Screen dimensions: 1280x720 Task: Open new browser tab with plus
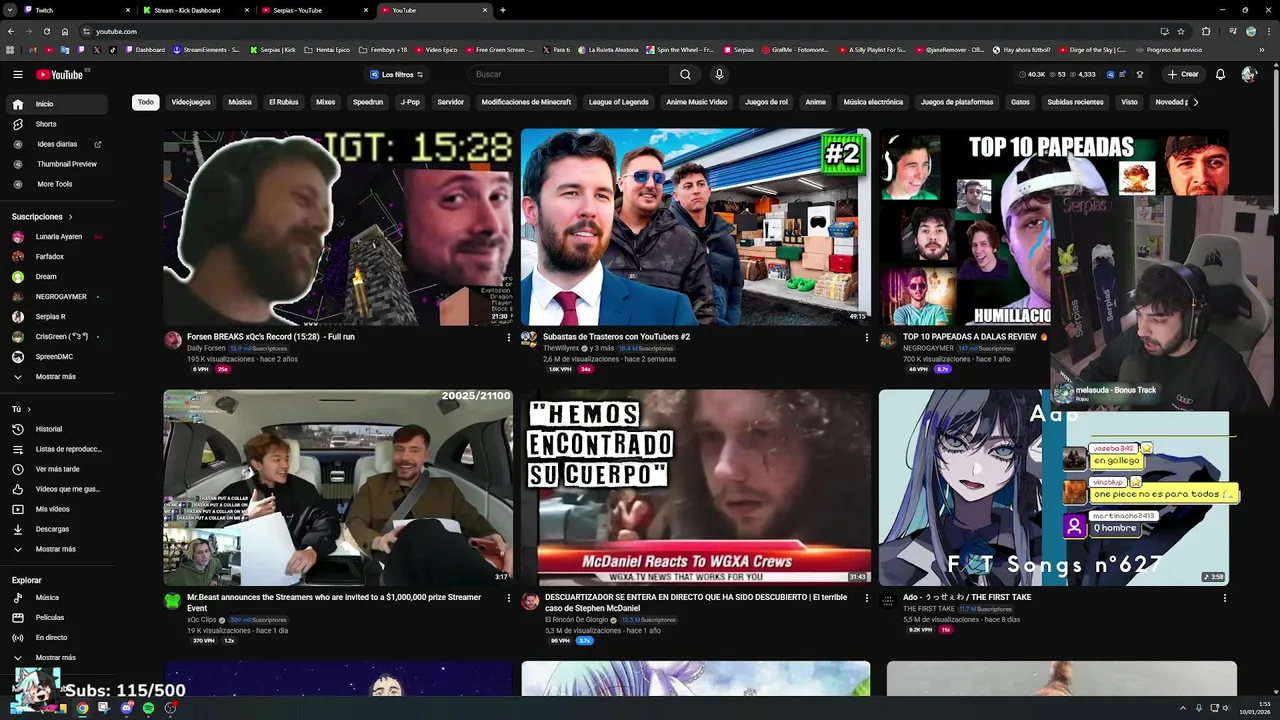502,10
